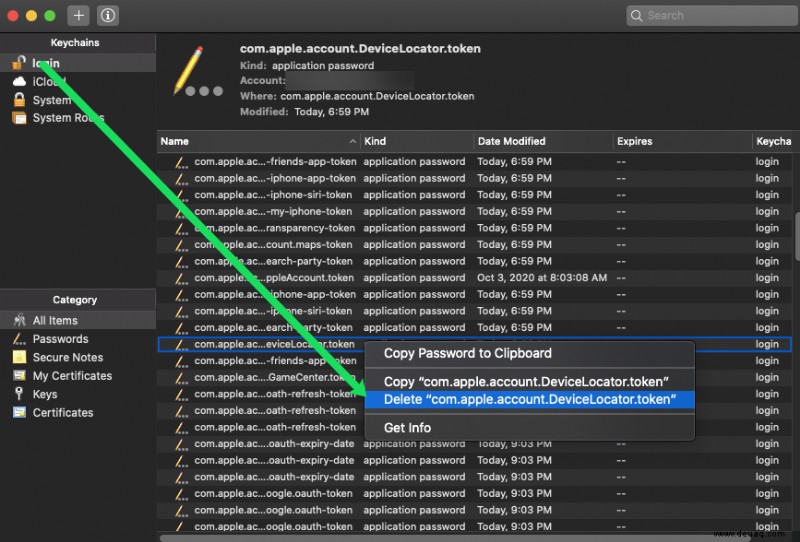Screen dimensions: 800x542
Task: Choose Copy "com.apple.account.DeviceLocator.token" menu item
Action: [x=530, y=382]
